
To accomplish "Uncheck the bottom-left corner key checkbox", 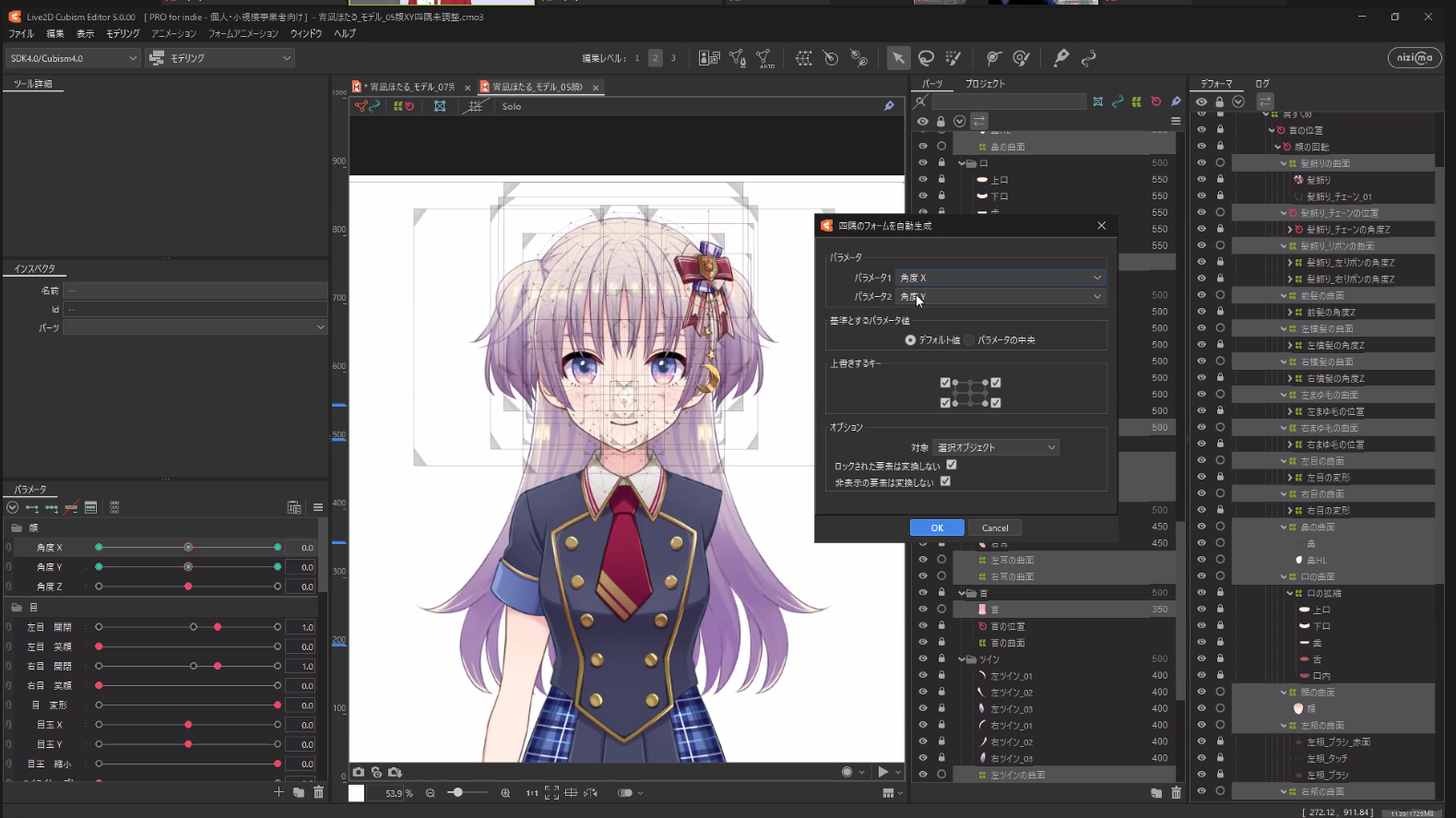I will (x=945, y=403).
